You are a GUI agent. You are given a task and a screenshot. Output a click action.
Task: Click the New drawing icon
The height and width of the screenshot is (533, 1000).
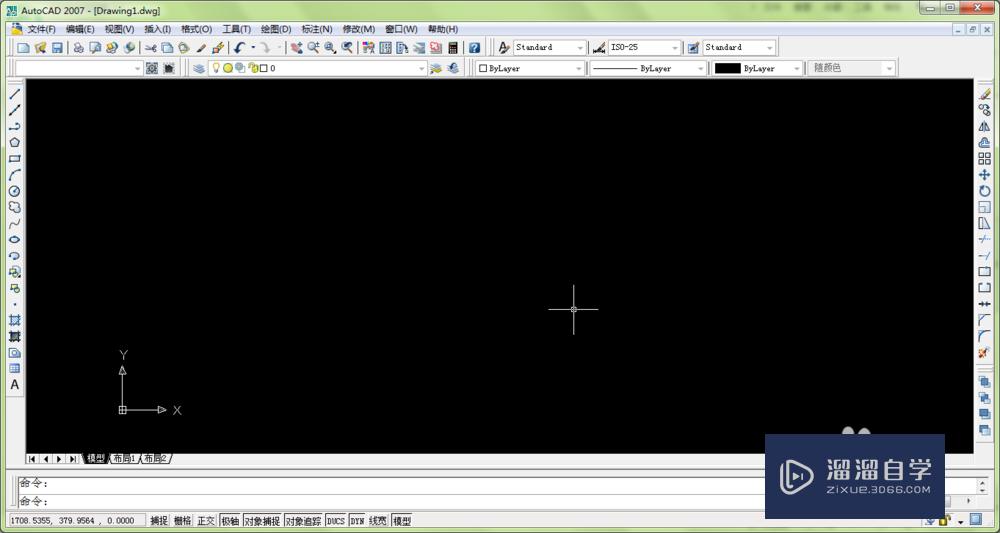(x=23, y=48)
